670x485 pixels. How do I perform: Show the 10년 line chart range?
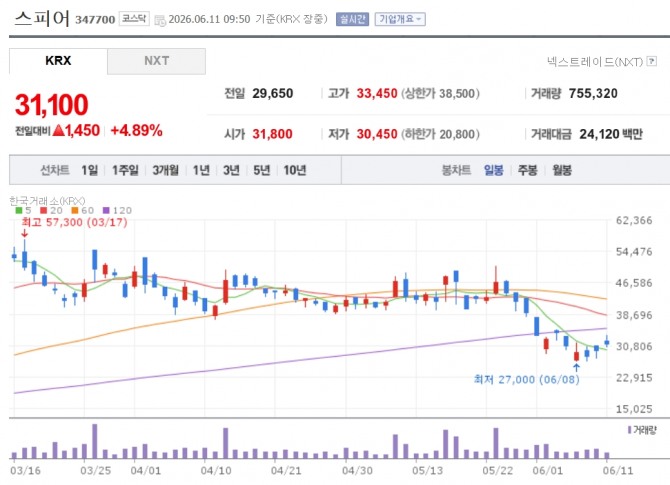click(x=295, y=170)
